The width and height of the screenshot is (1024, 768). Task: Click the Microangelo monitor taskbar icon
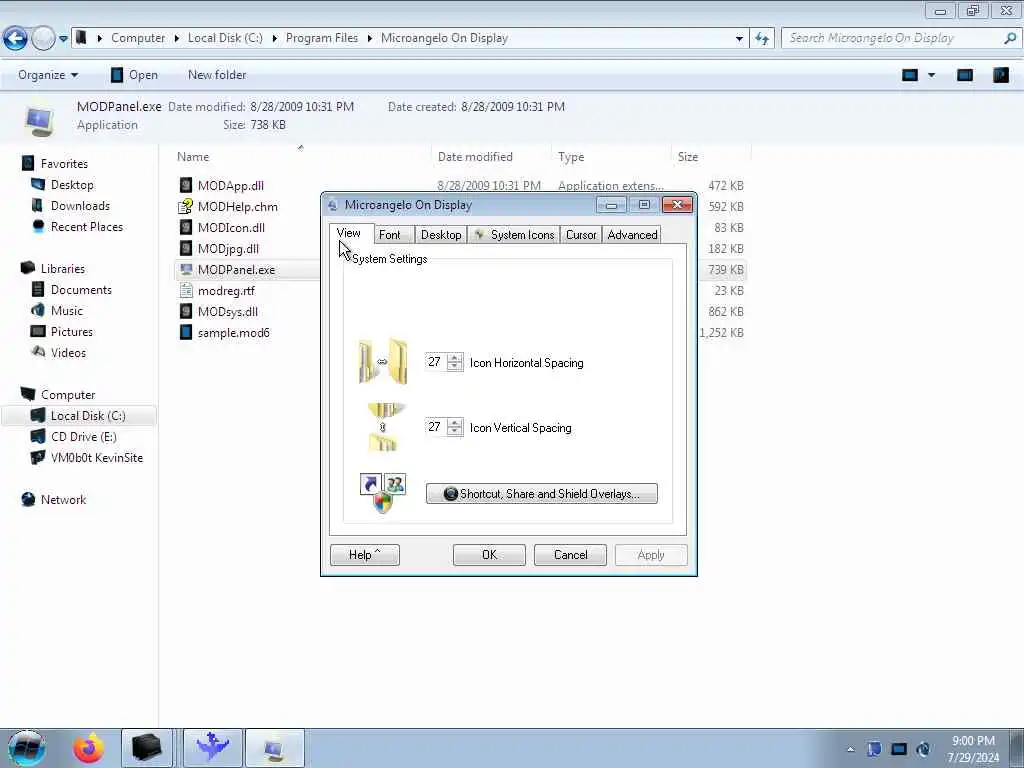pos(275,748)
